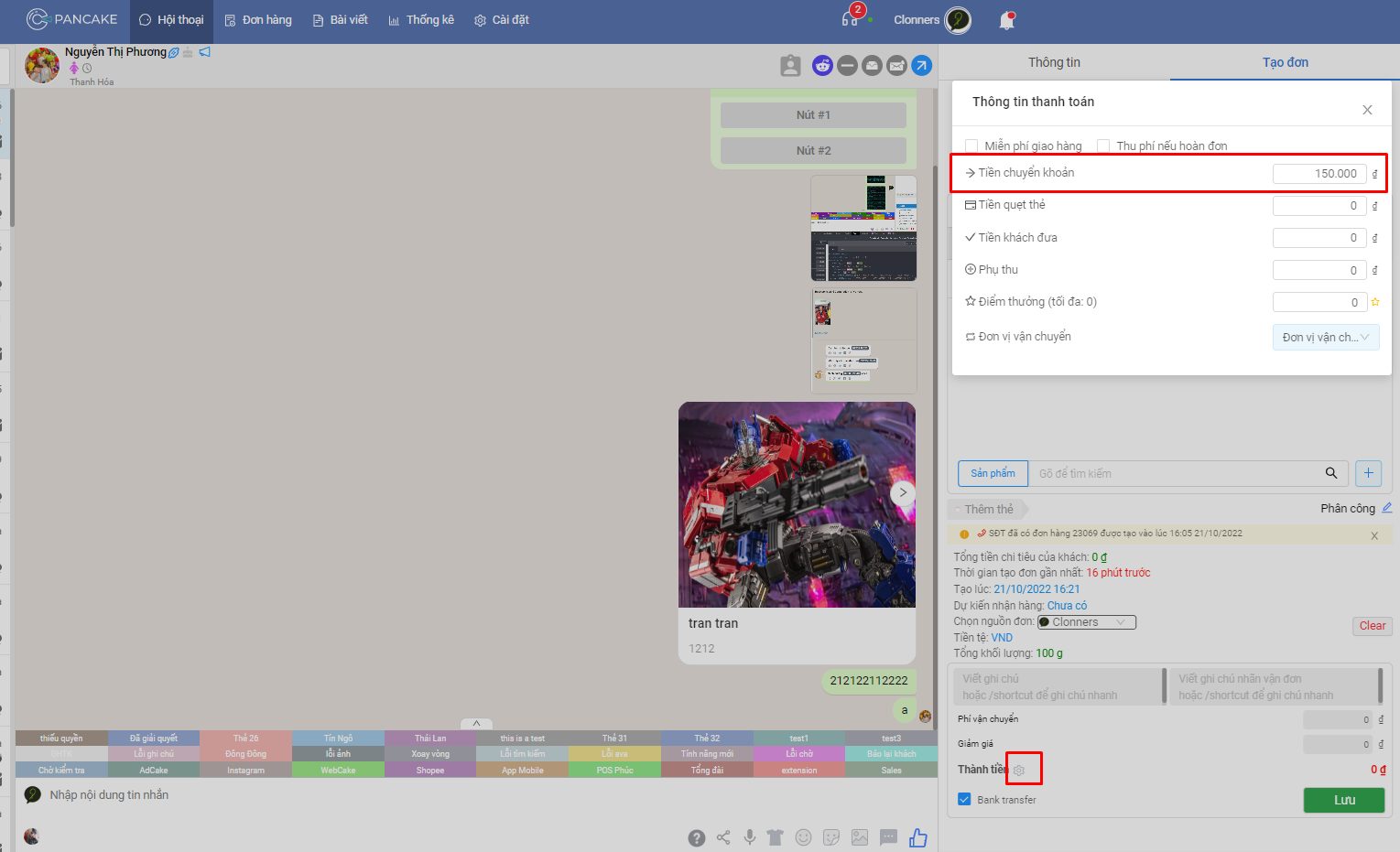Image resolution: width=1400 pixels, height=852 pixels.
Task: Click the Điểm thưởng points field
Action: click(1319, 302)
